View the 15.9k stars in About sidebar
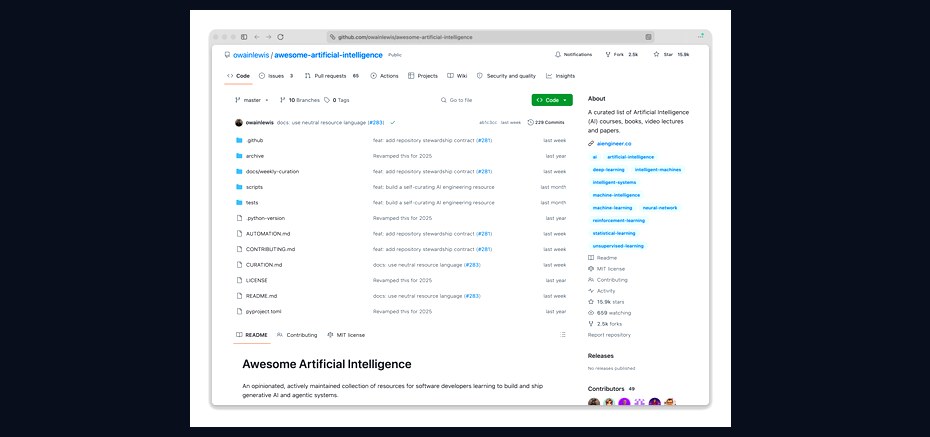 pyautogui.click(x=605, y=302)
